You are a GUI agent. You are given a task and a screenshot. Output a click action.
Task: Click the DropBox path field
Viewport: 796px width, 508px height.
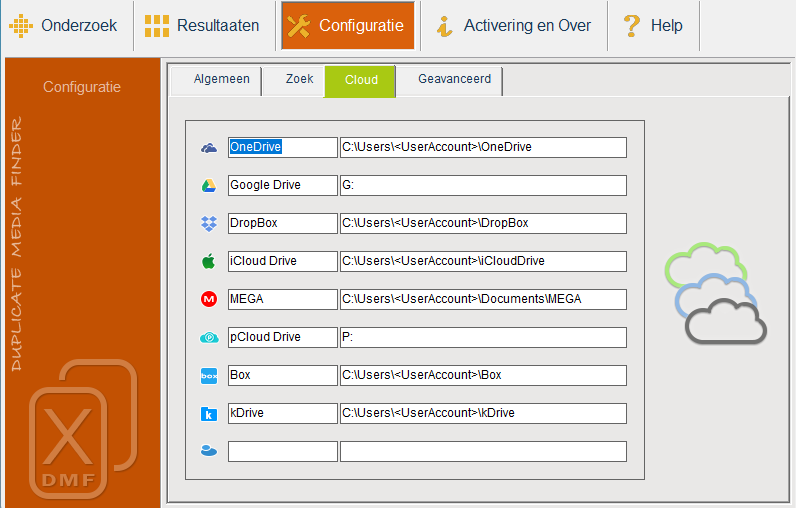(x=483, y=223)
